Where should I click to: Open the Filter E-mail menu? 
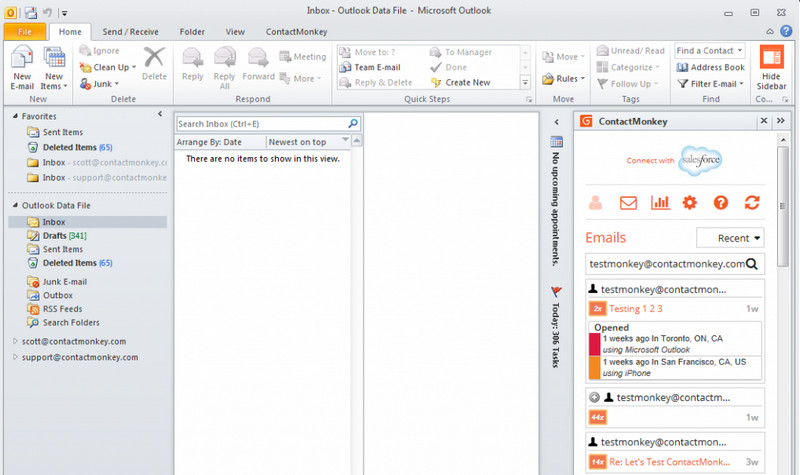pyautogui.click(x=710, y=84)
